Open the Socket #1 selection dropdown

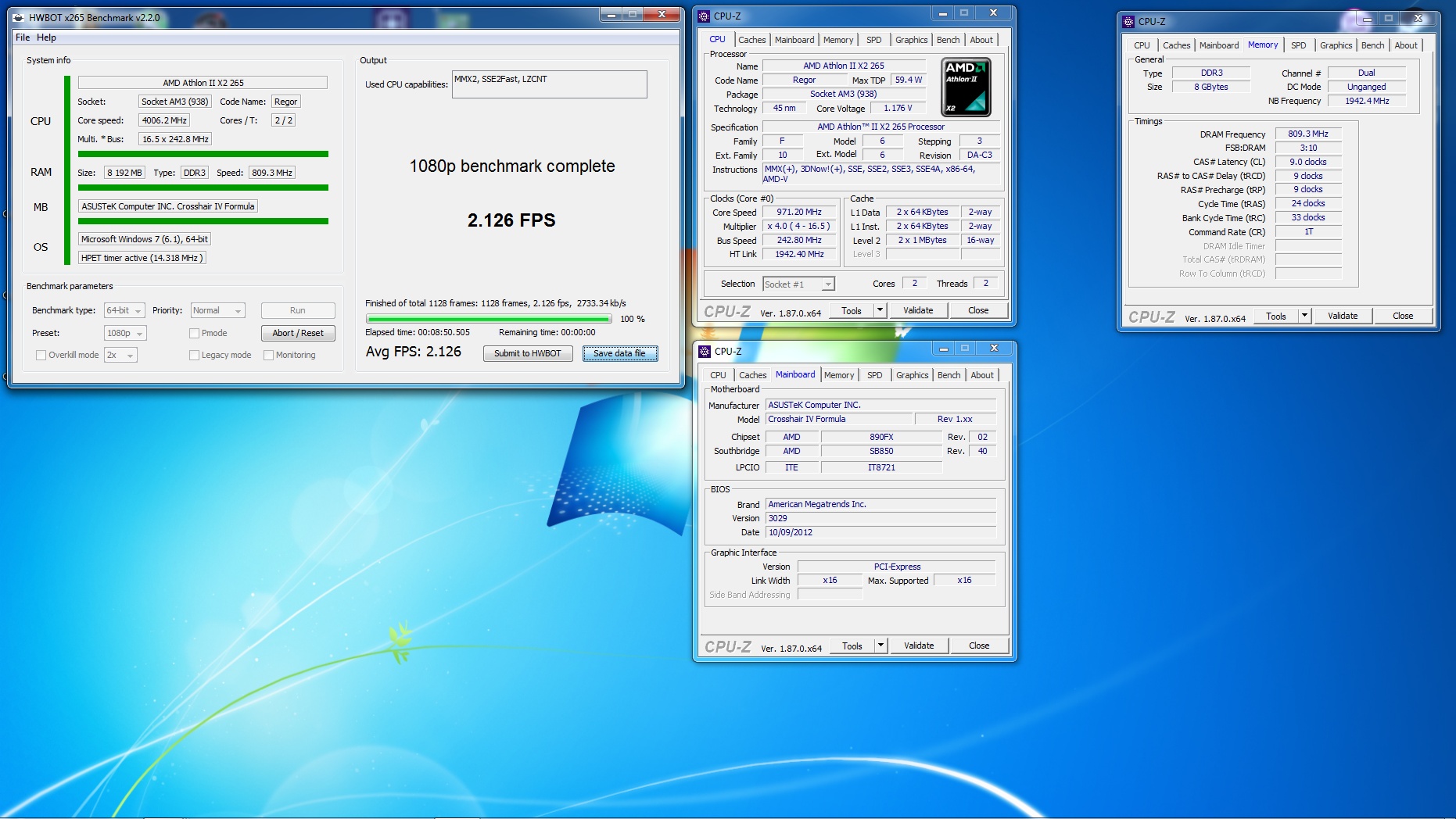pyautogui.click(x=798, y=284)
